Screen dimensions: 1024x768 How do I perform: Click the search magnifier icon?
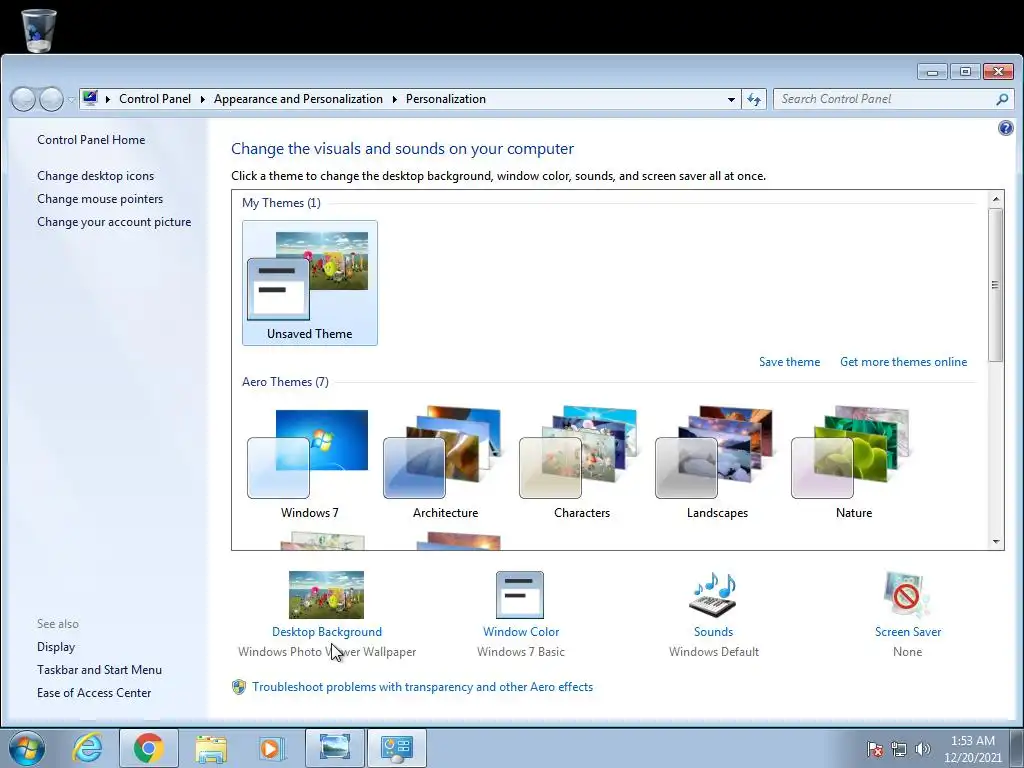(x=1002, y=99)
